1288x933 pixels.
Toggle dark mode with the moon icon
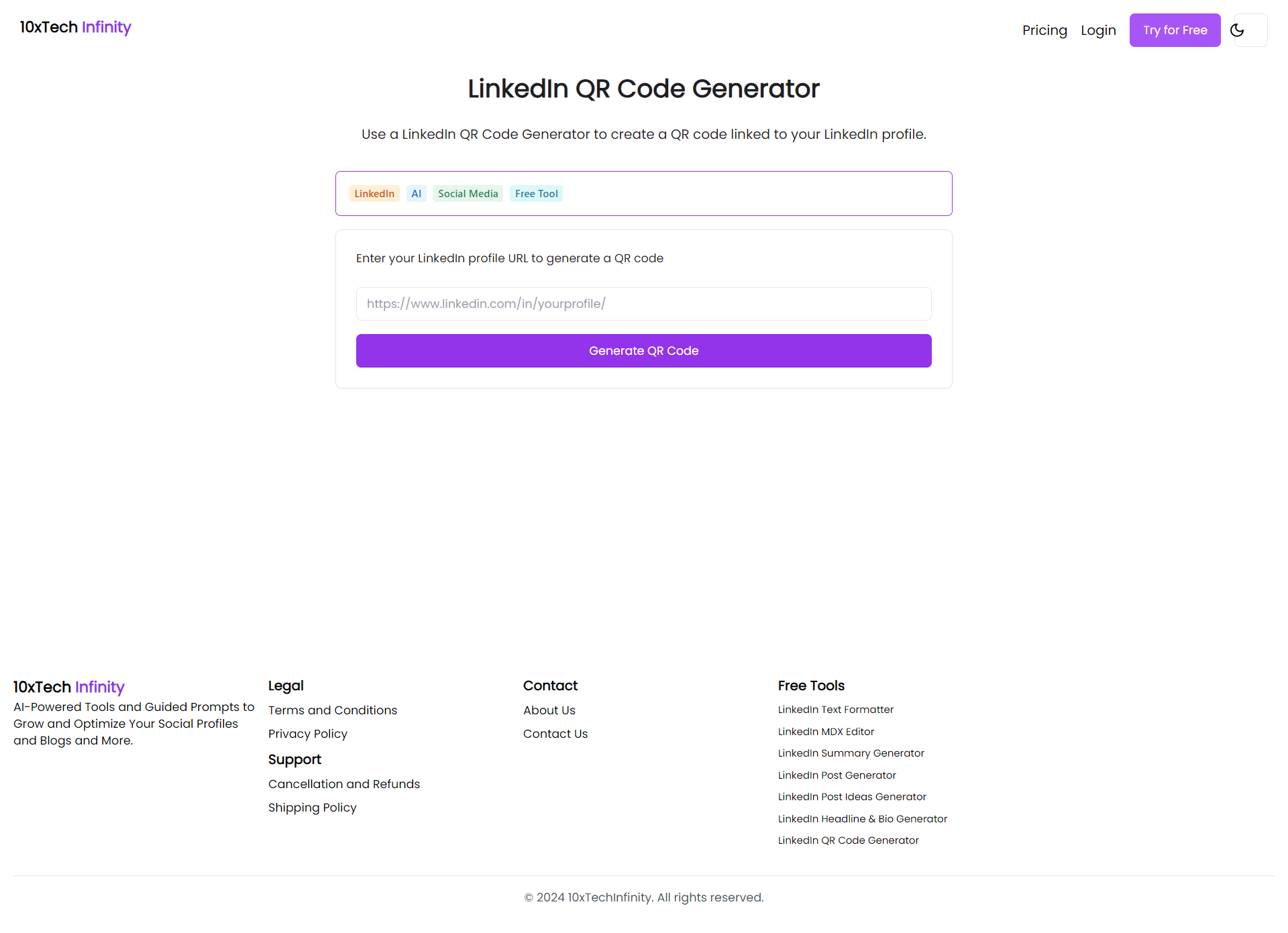coord(1238,30)
